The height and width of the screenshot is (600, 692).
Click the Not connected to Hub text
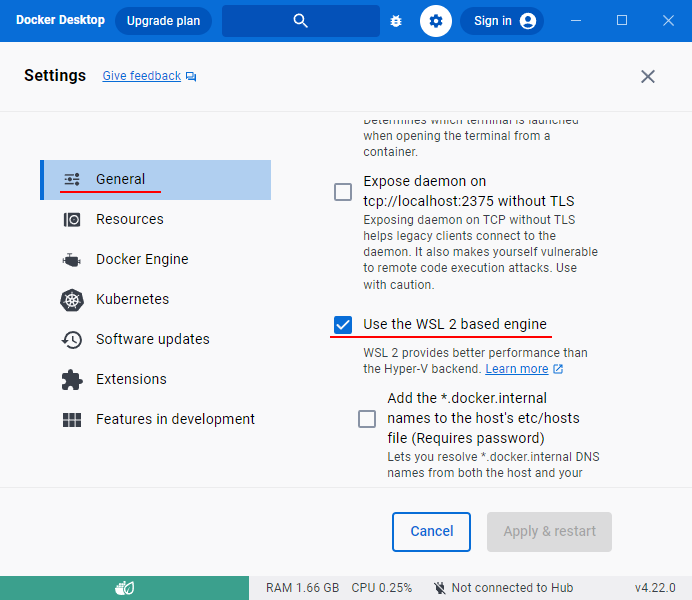click(x=512, y=588)
